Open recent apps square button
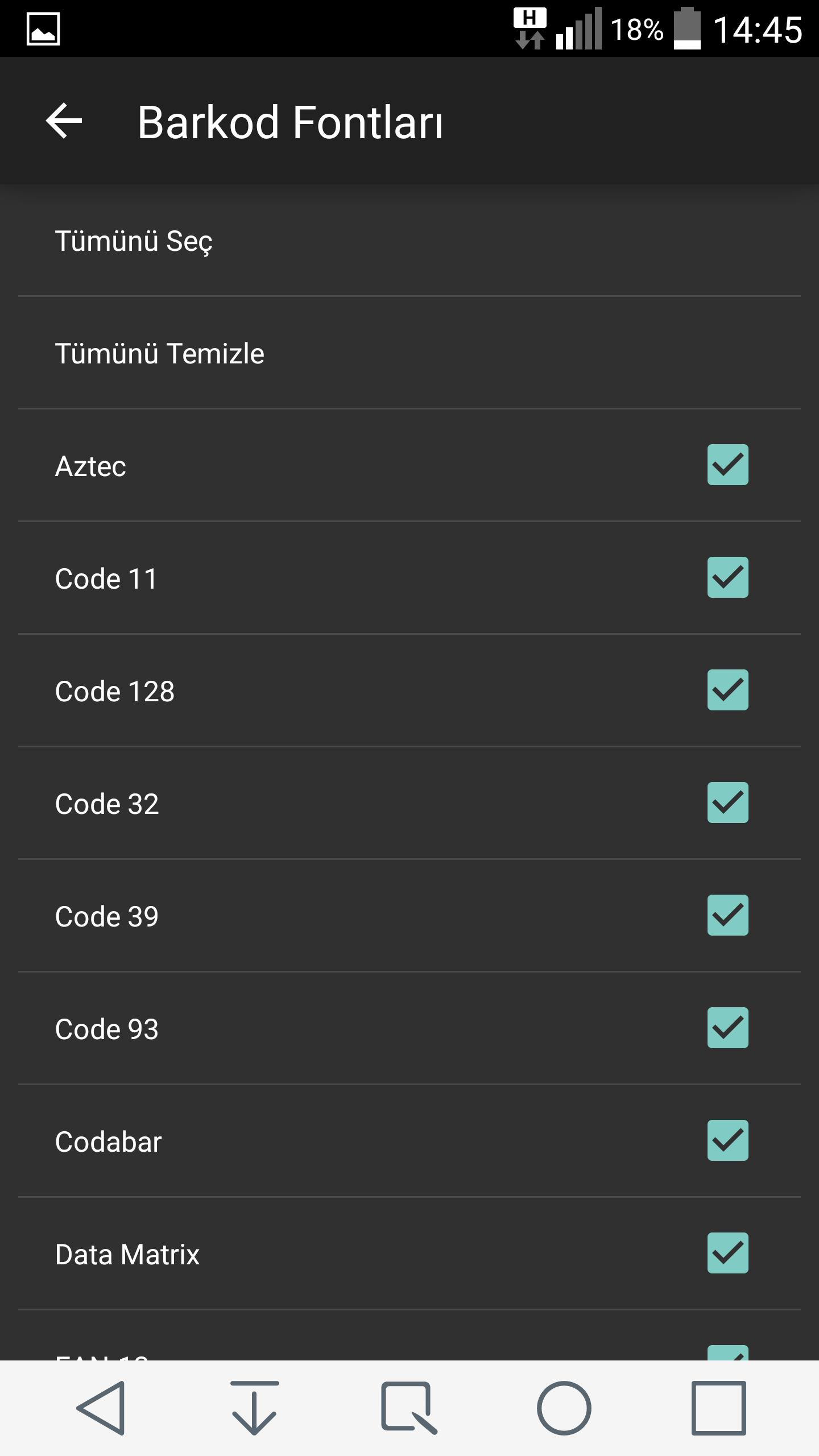The height and width of the screenshot is (1456, 819). pyautogui.click(x=718, y=1408)
